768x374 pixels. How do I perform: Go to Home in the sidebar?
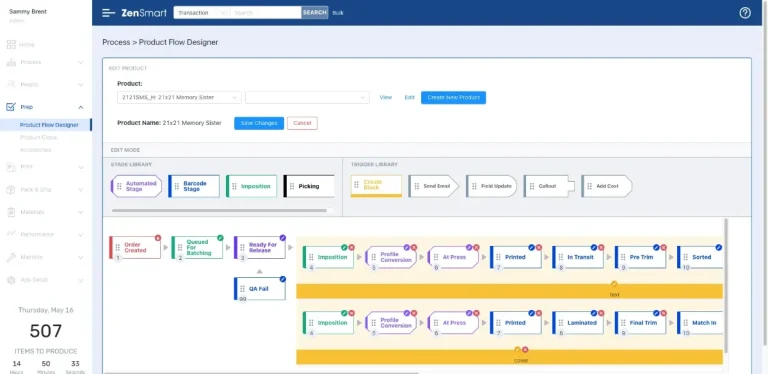(x=27, y=45)
